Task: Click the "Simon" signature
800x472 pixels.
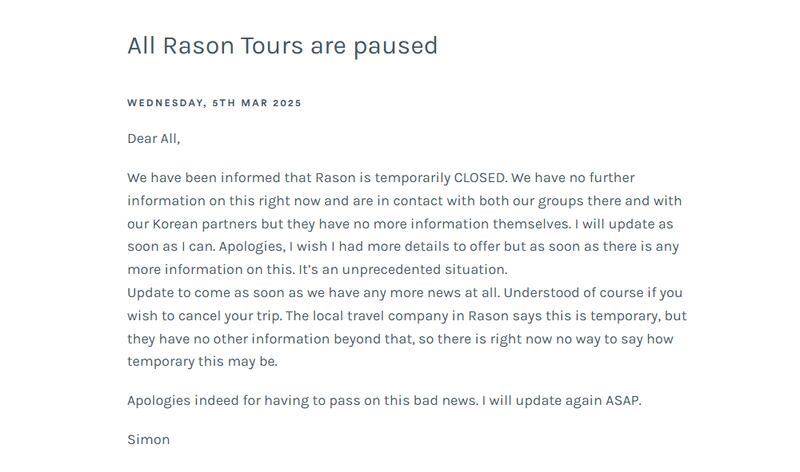Action: click(x=148, y=439)
